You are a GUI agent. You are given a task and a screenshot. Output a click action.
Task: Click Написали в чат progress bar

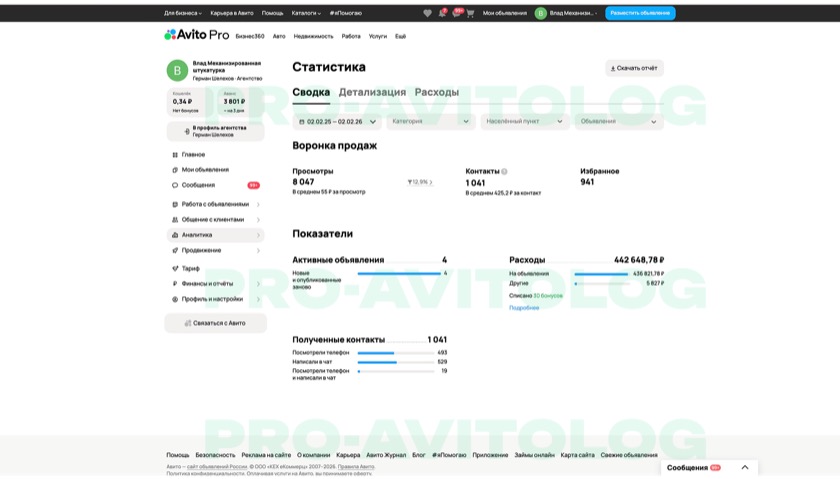pyautogui.click(x=396, y=362)
